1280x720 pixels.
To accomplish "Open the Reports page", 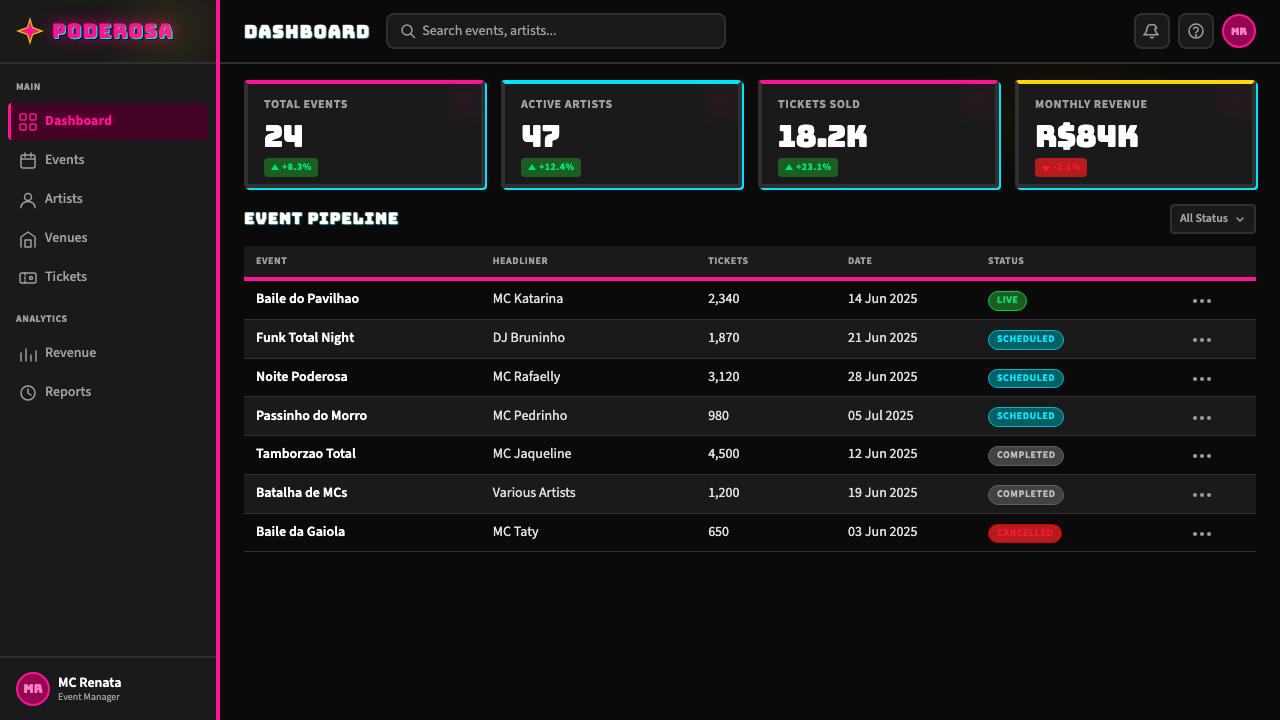I will [x=108, y=392].
